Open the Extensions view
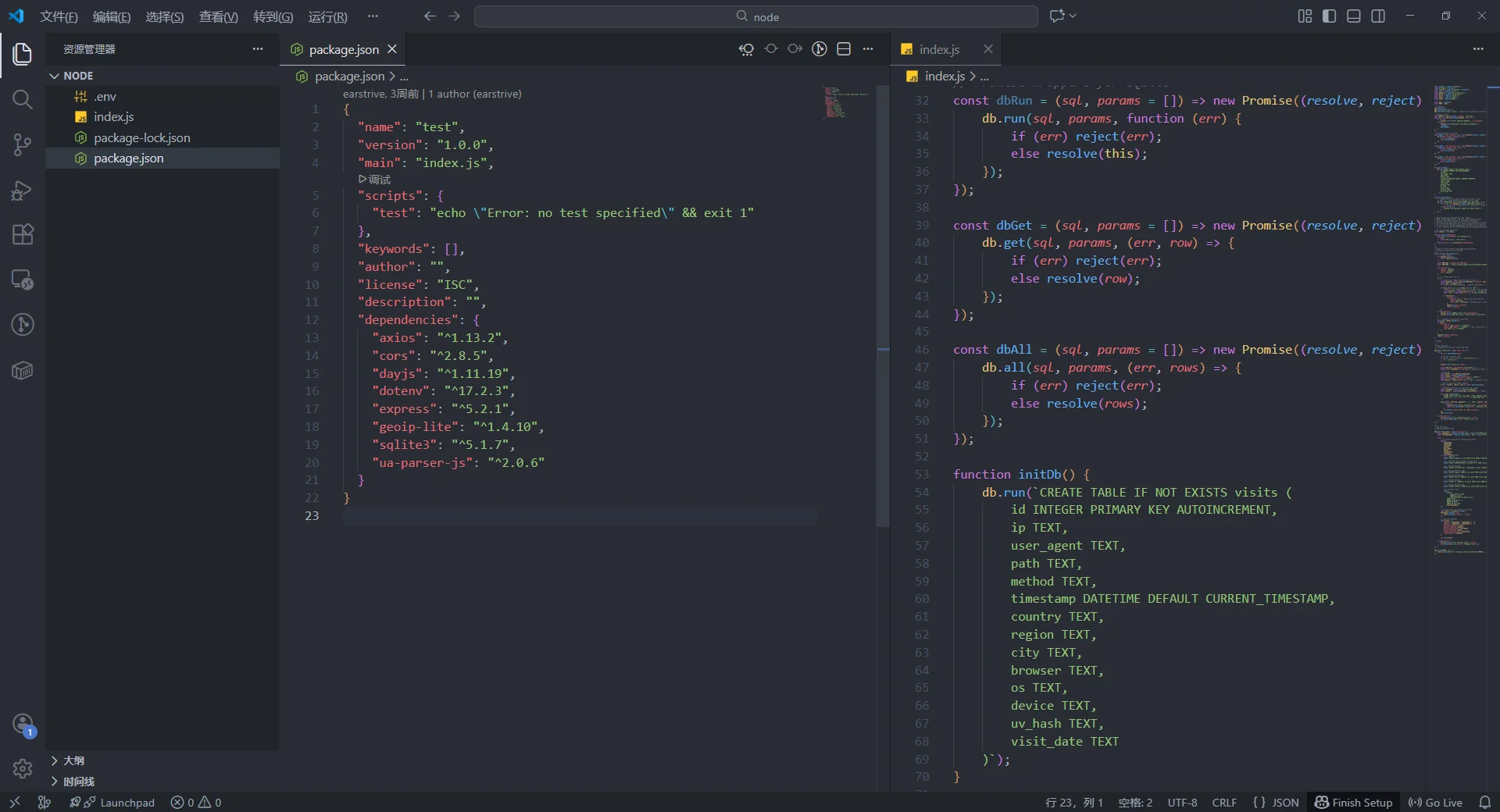This screenshot has height=812, width=1500. coord(23,235)
